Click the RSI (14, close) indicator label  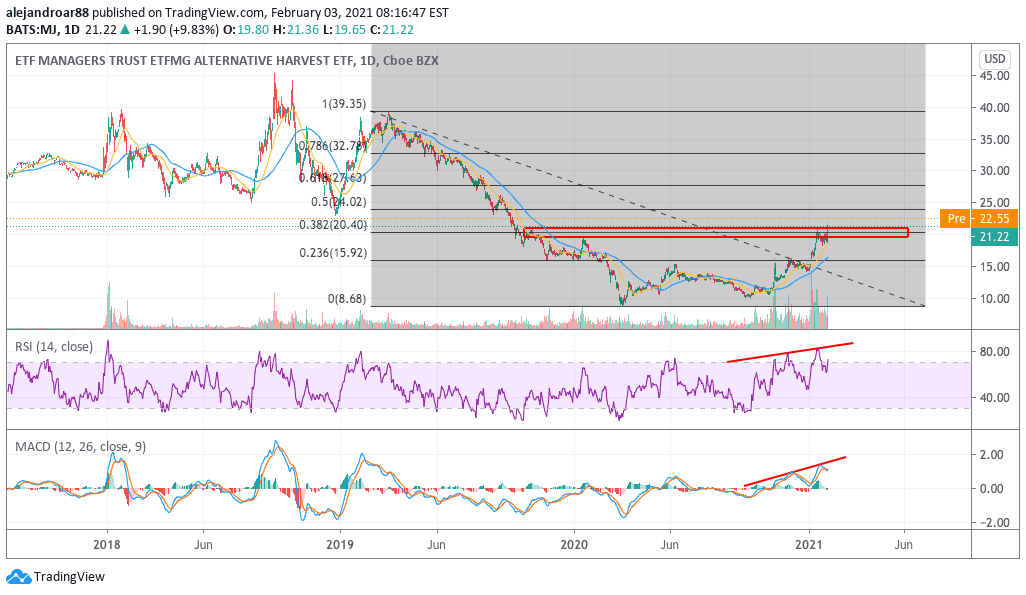(x=54, y=346)
